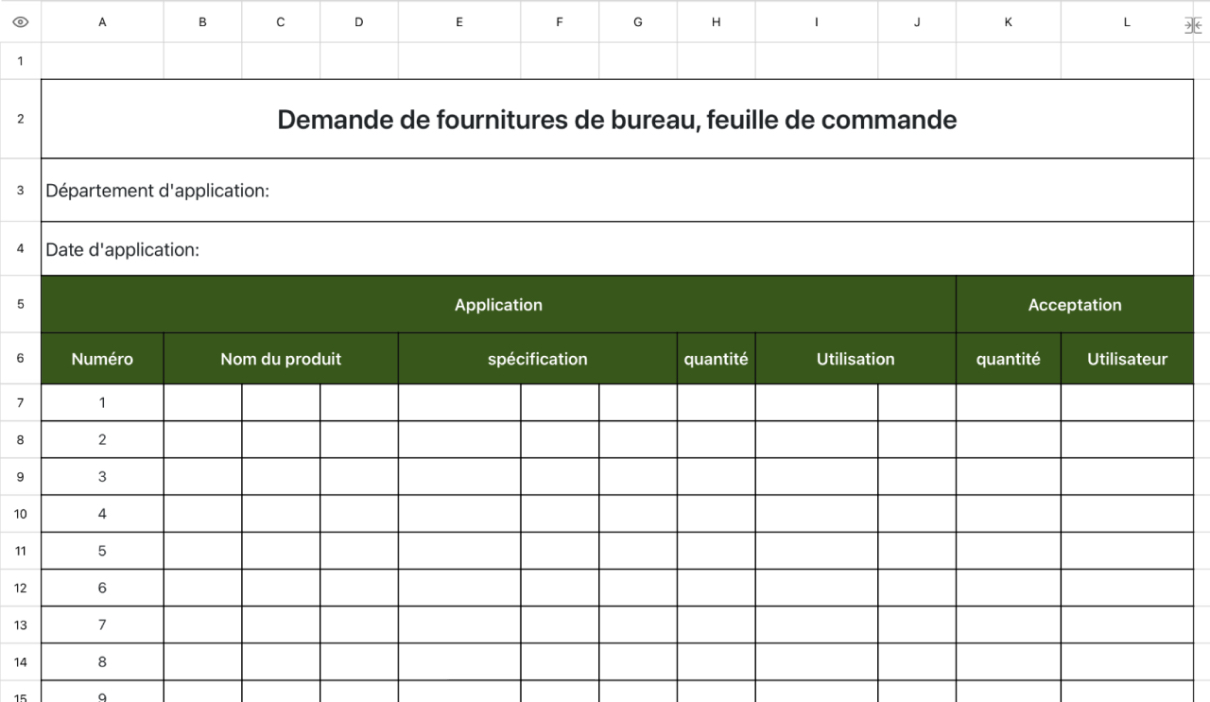The image size is (1210, 702).
Task: Click the 'Département d'application:' cell
Action: pos(617,190)
